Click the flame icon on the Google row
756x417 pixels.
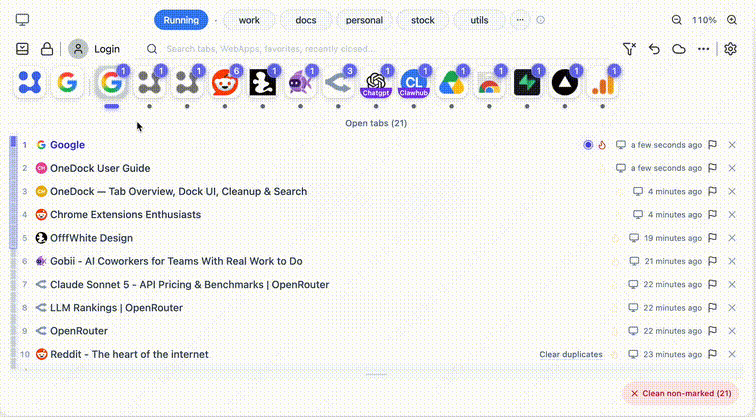[602, 145]
